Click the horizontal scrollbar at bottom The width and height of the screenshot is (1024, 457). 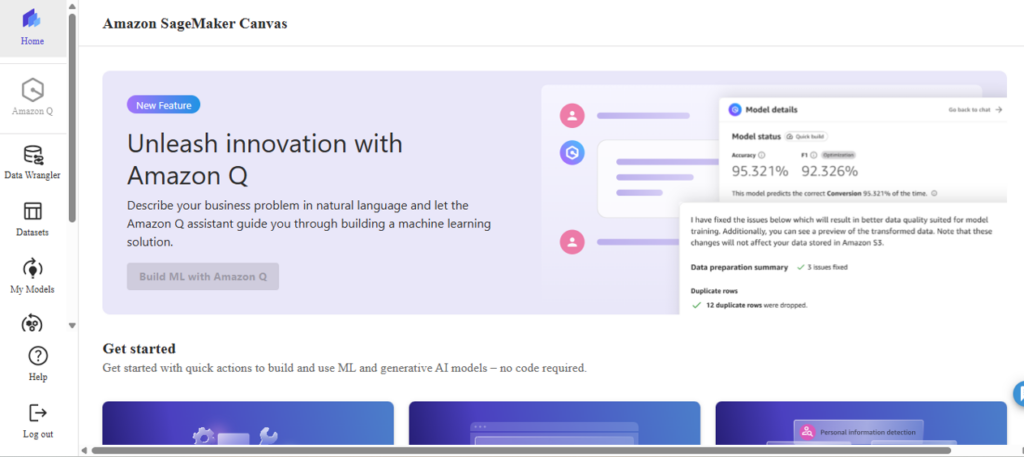[520, 450]
